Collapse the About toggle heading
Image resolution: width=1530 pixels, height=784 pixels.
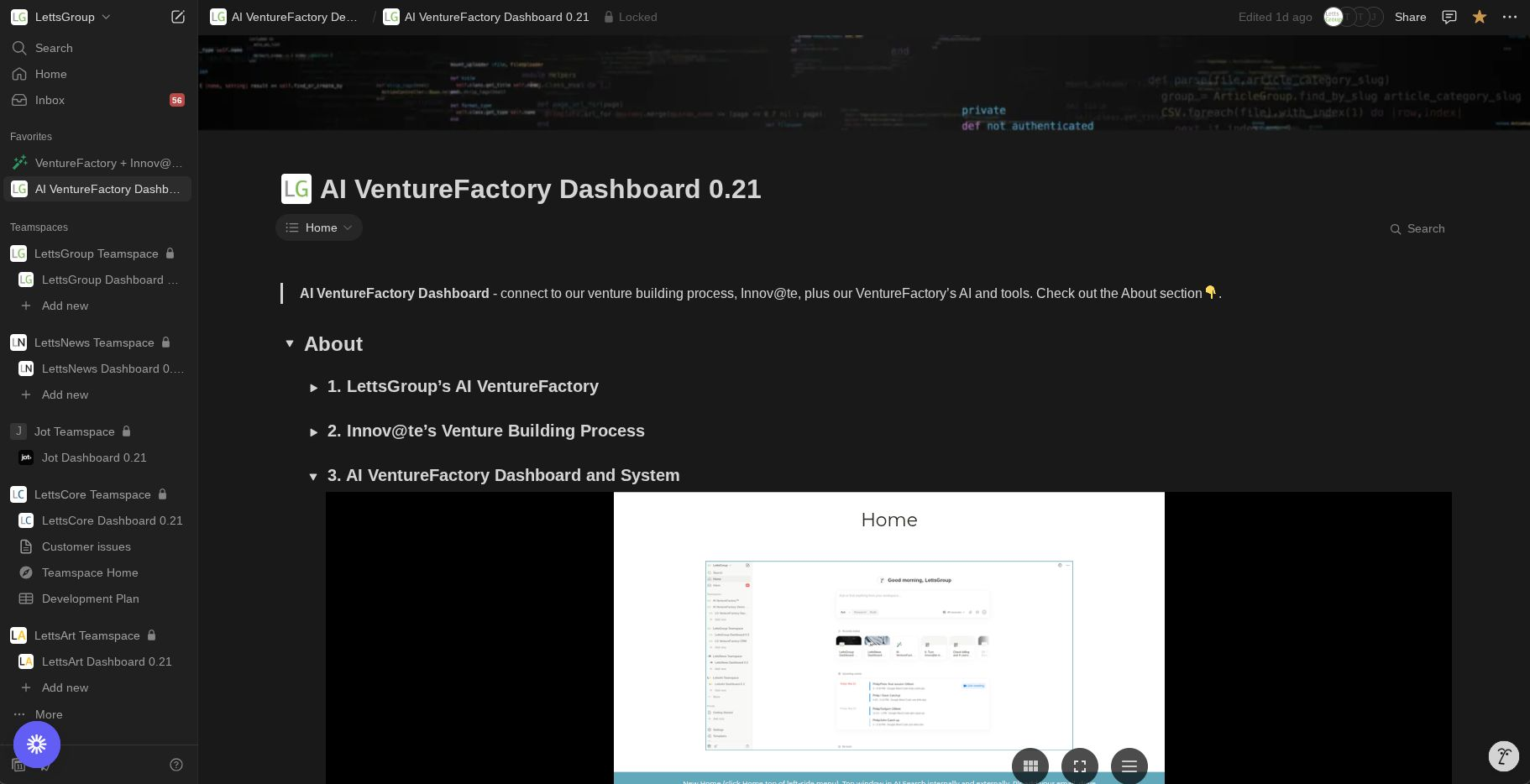[290, 344]
